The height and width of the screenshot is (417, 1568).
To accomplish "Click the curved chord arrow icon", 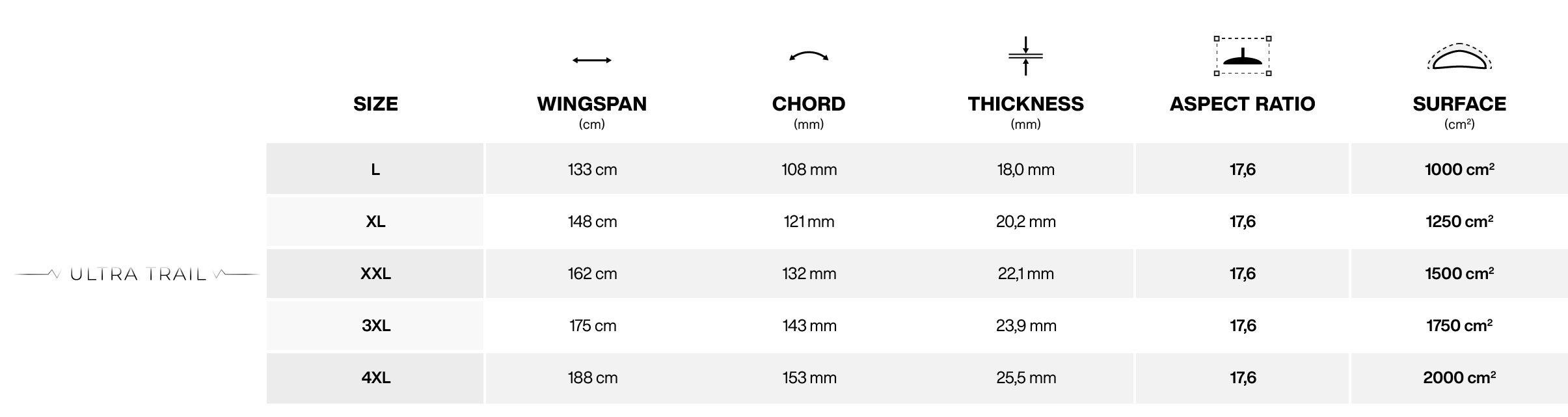I will [809, 57].
